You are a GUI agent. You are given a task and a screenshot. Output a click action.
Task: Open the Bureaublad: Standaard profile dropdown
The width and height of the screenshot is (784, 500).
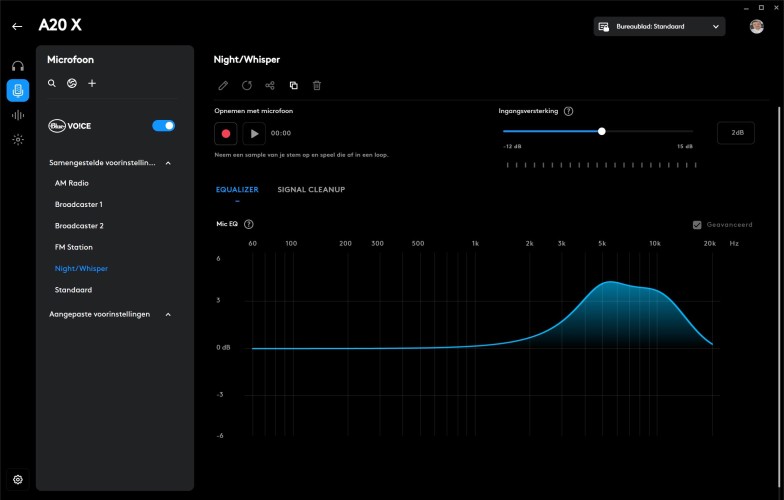(659, 27)
